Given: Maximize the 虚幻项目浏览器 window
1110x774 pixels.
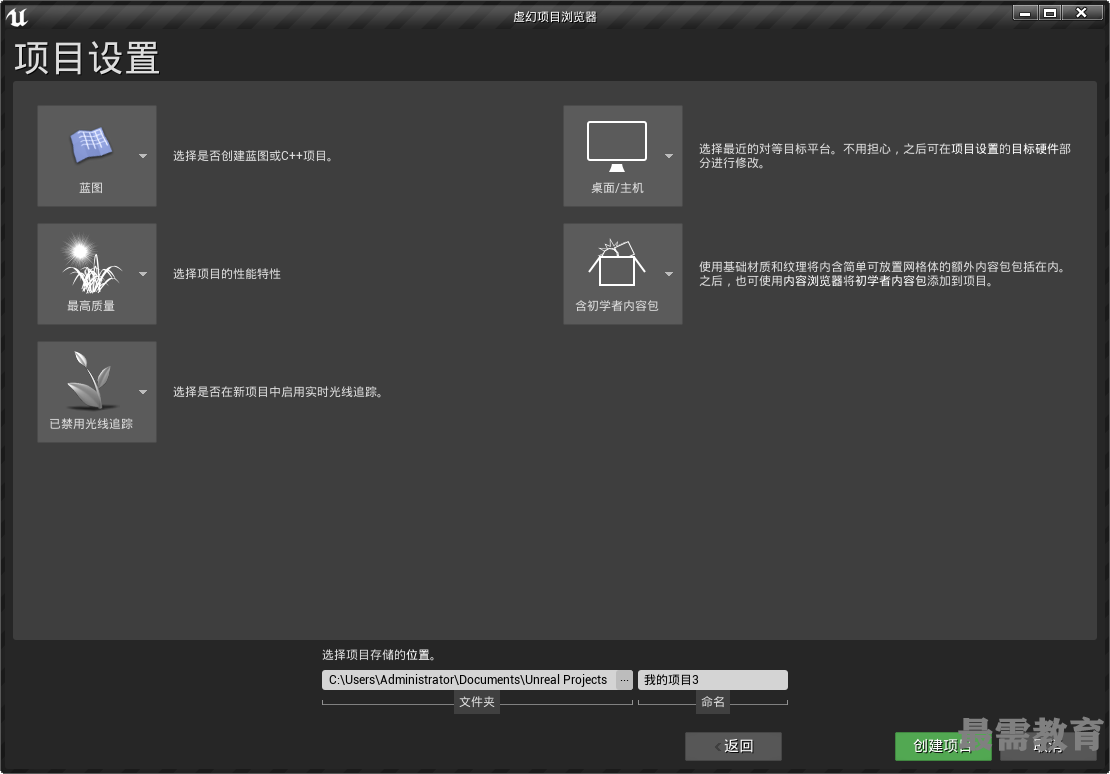Looking at the screenshot, I should (x=1050, y=13).
